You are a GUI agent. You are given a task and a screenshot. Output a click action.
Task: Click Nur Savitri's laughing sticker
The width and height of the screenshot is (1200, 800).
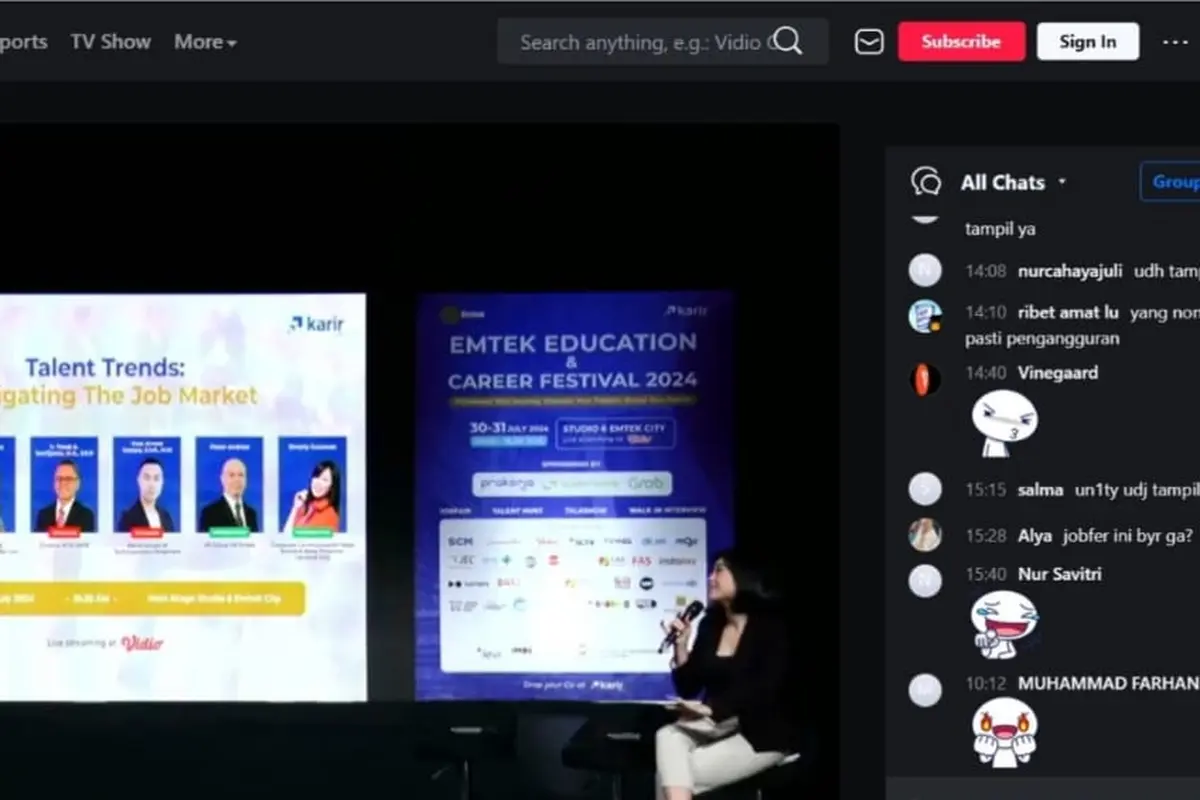pos(1005,624)
